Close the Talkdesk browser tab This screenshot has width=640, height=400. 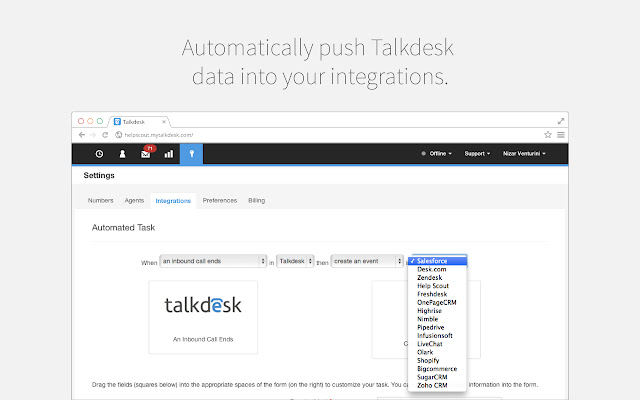tap(164, 122)
